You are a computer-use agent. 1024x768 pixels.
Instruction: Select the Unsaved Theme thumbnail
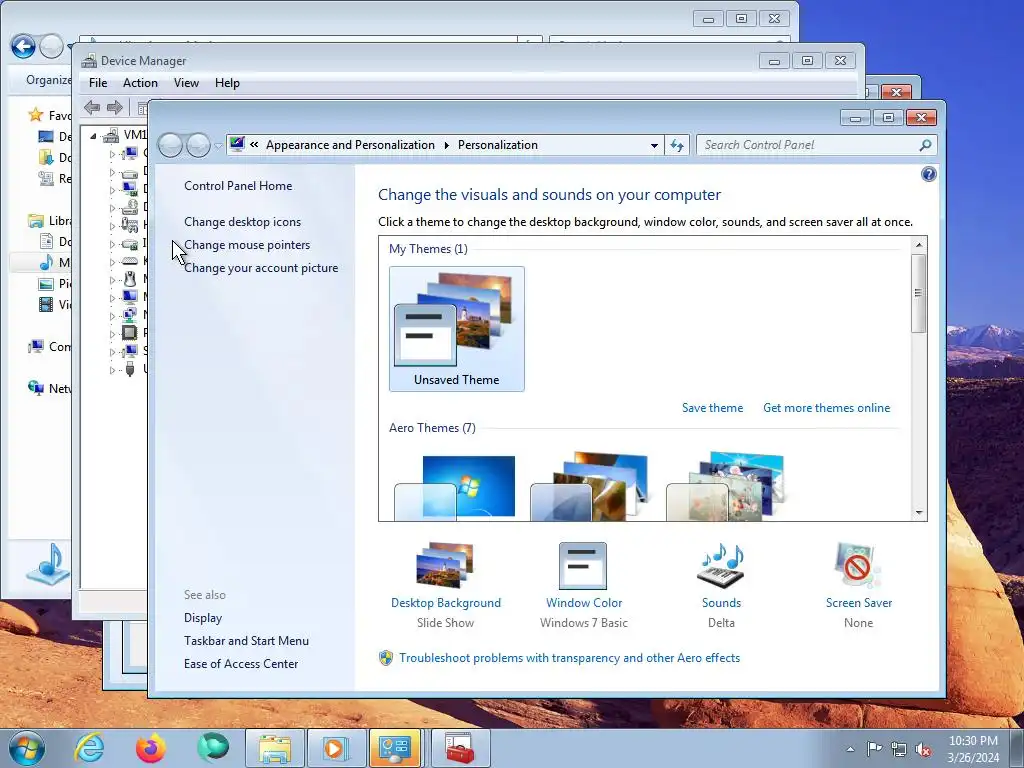point(456,328)
